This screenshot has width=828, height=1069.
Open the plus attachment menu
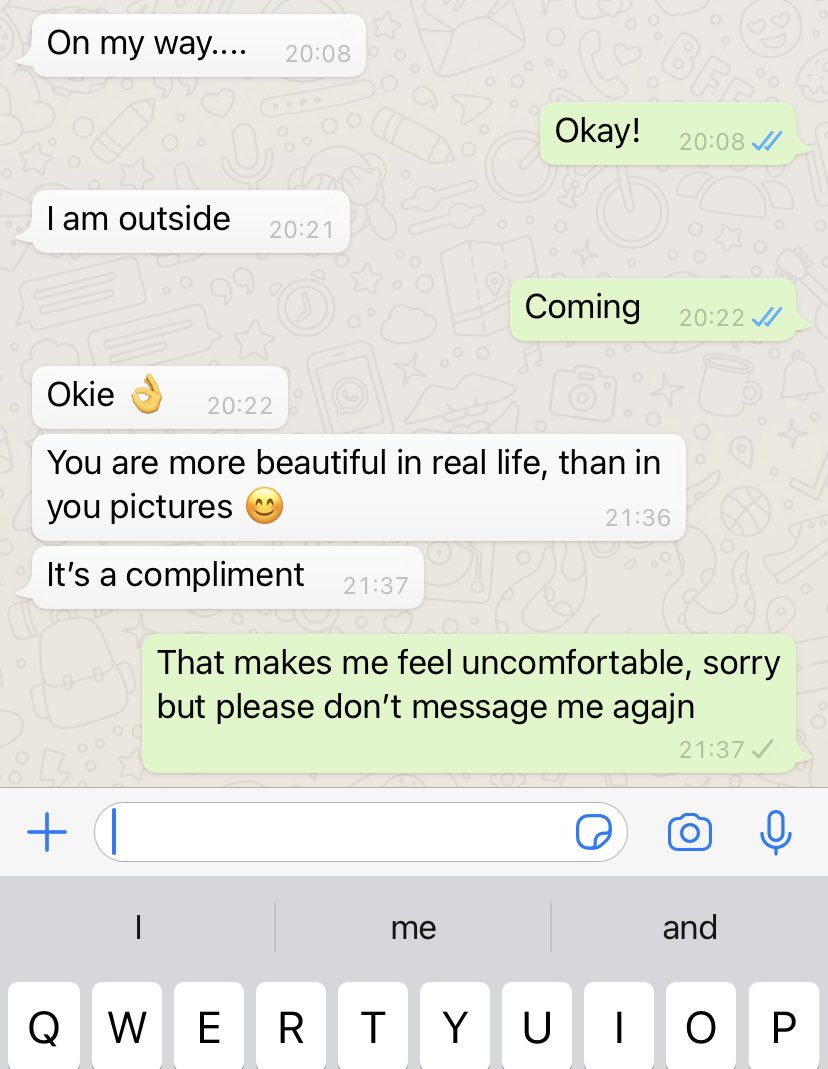47,832
